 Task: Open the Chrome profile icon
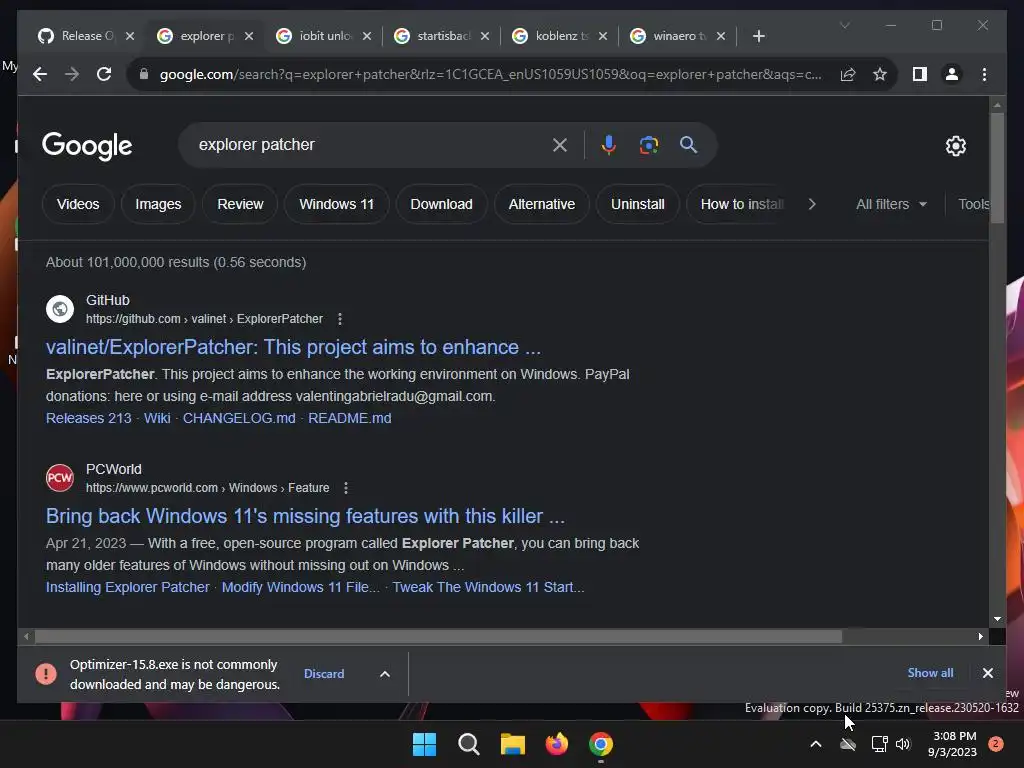(952, 74)
